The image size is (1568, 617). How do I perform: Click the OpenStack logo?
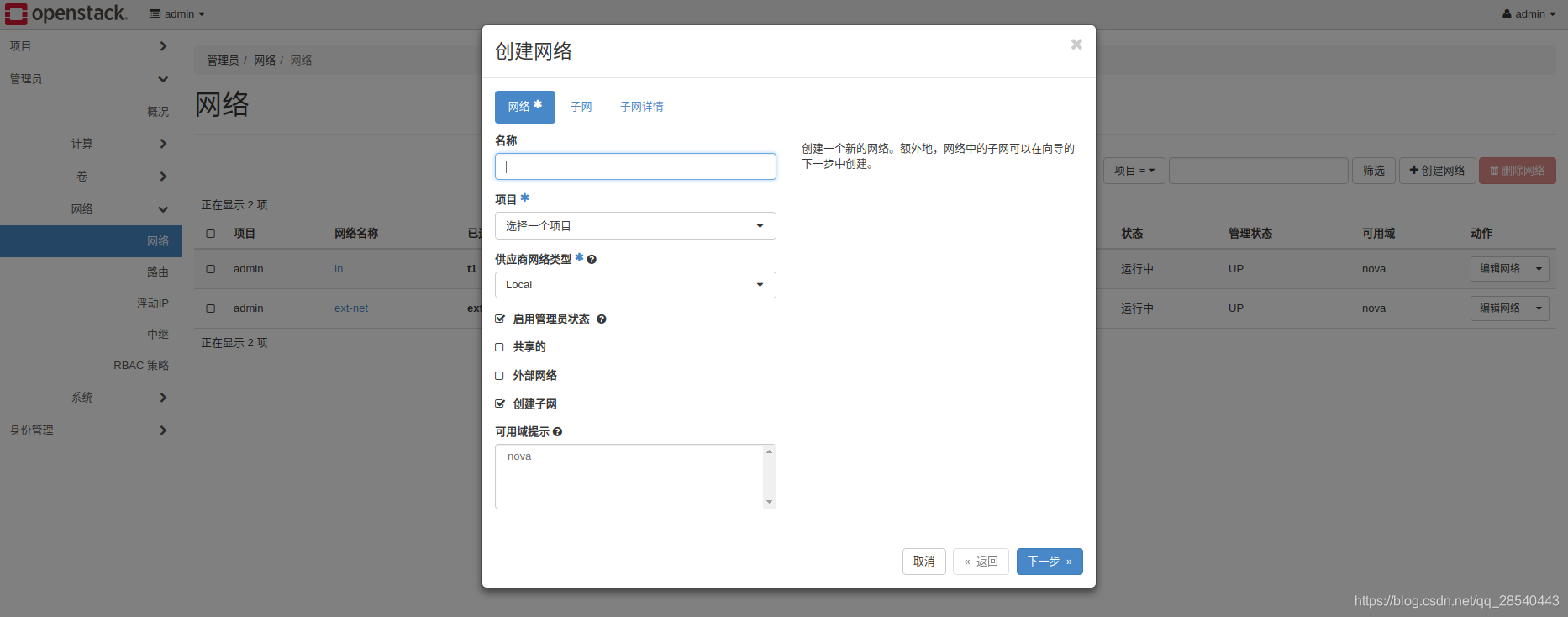66,13
